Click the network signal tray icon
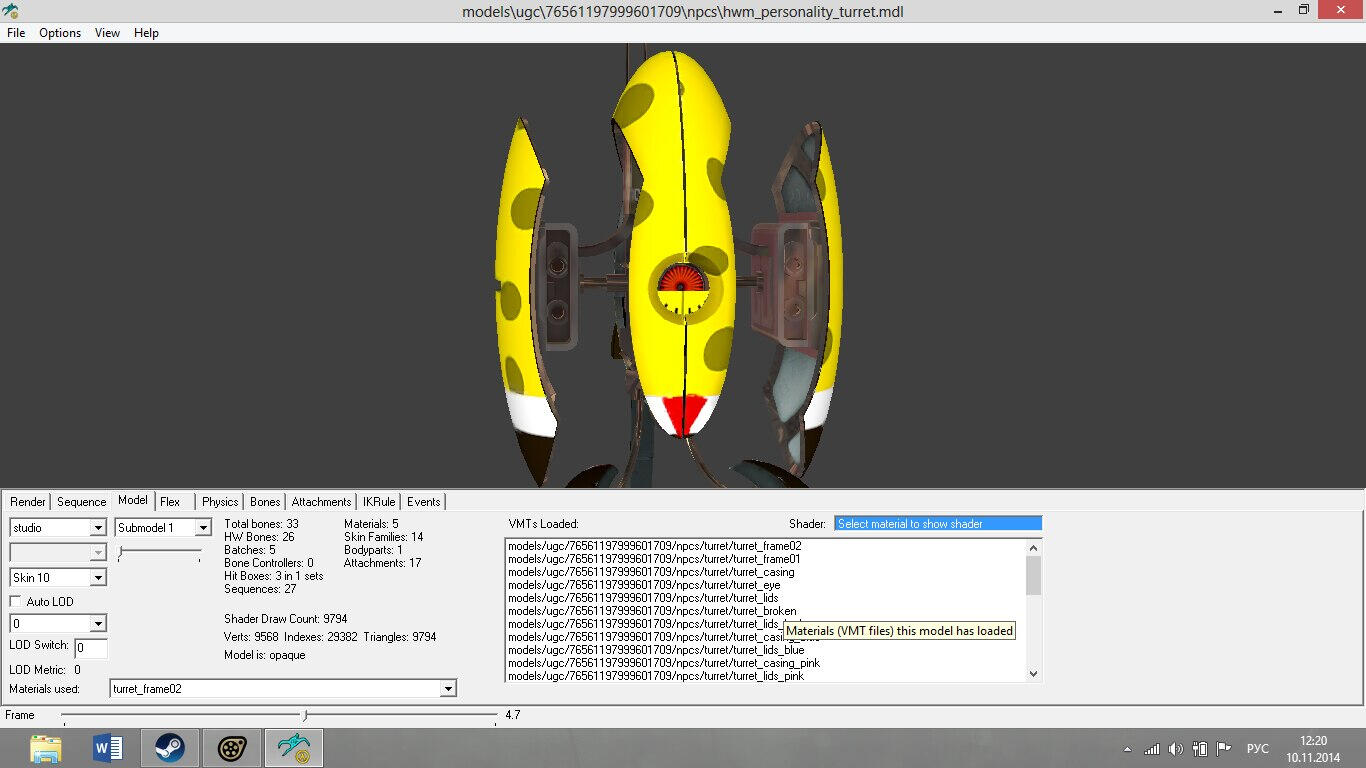Screen dimensions: 1366x768 point(1152,749)
